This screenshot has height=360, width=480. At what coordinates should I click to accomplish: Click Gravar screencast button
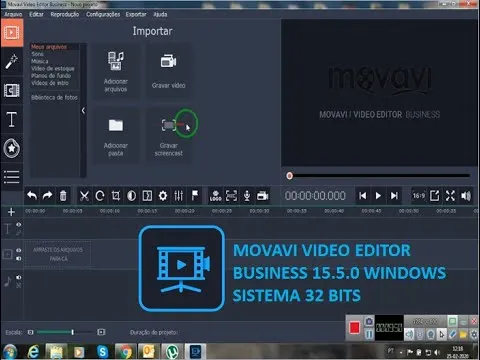tap(169, 136)
